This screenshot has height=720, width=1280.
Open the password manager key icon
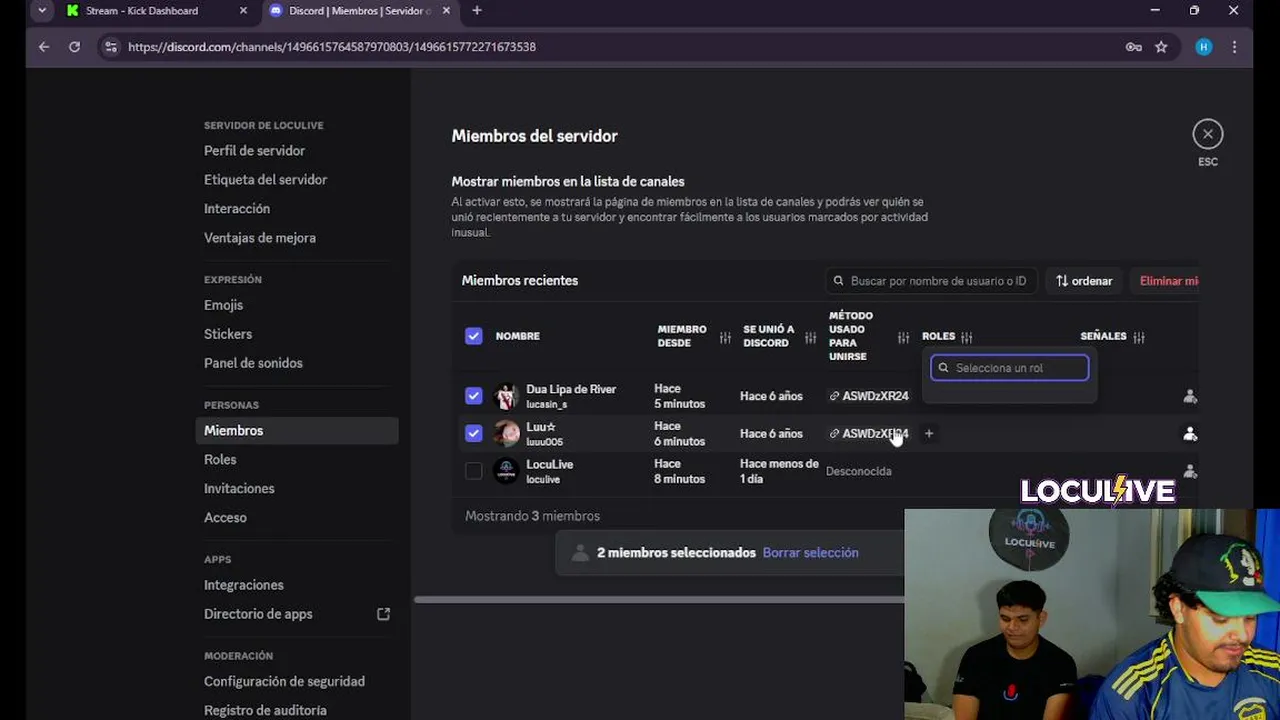[x=1133, y=47]
